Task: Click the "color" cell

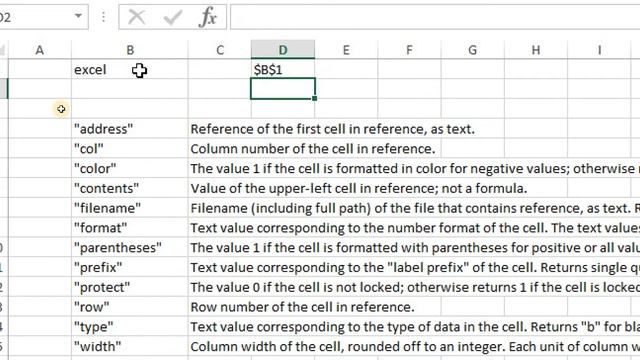Action: click(x=130, y=169)
